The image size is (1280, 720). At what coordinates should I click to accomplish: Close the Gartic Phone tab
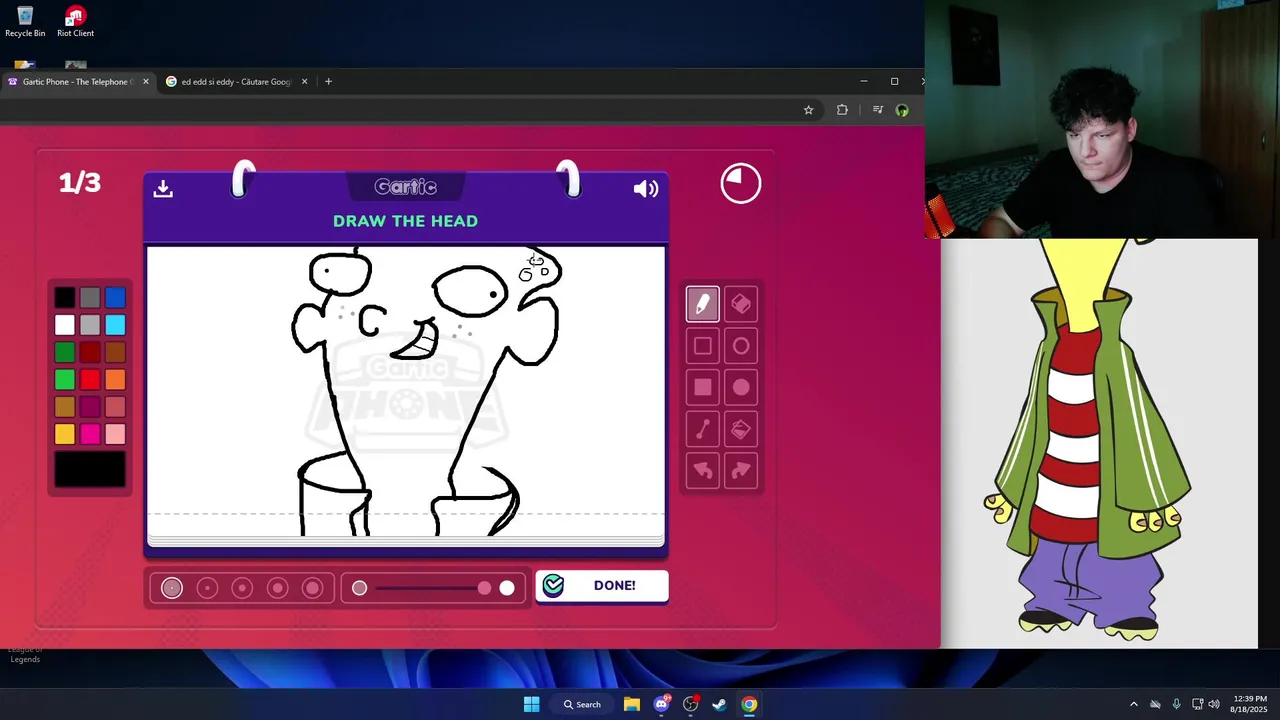[146, 82]
